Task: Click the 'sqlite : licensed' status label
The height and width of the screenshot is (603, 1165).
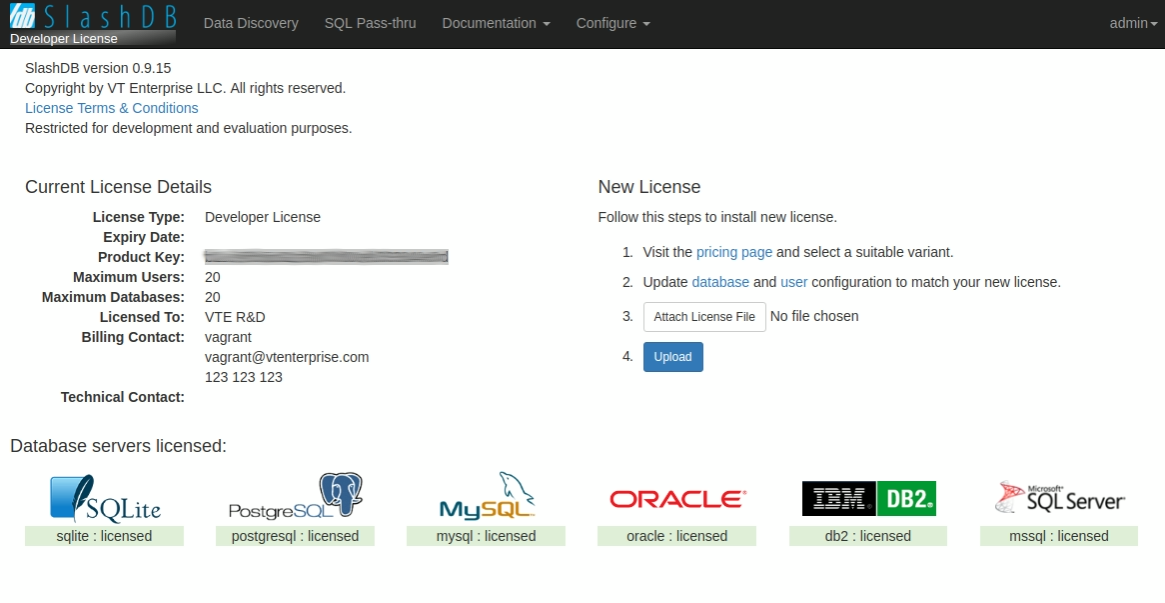Action: click(104, 536)
